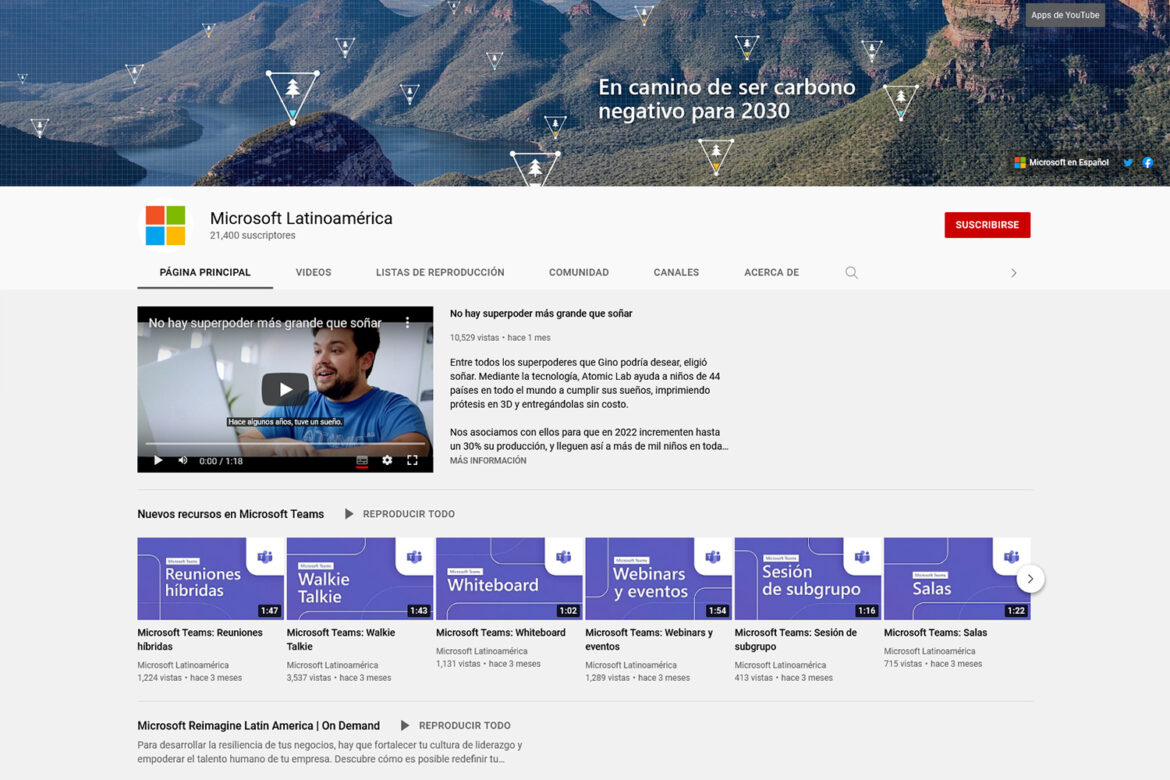
Task: Click the featured video progress bar
Action: (x=285, y=444)
